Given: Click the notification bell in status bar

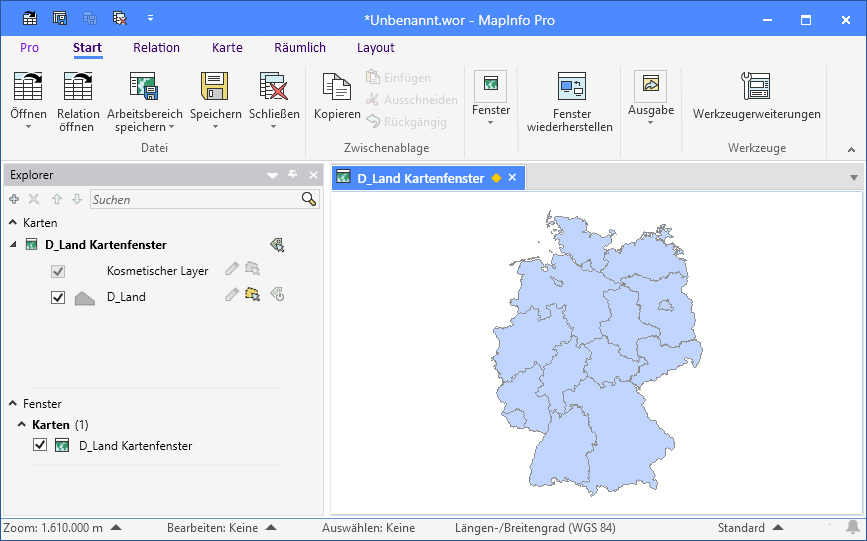Looking at the screenshot, I should 853,527.
